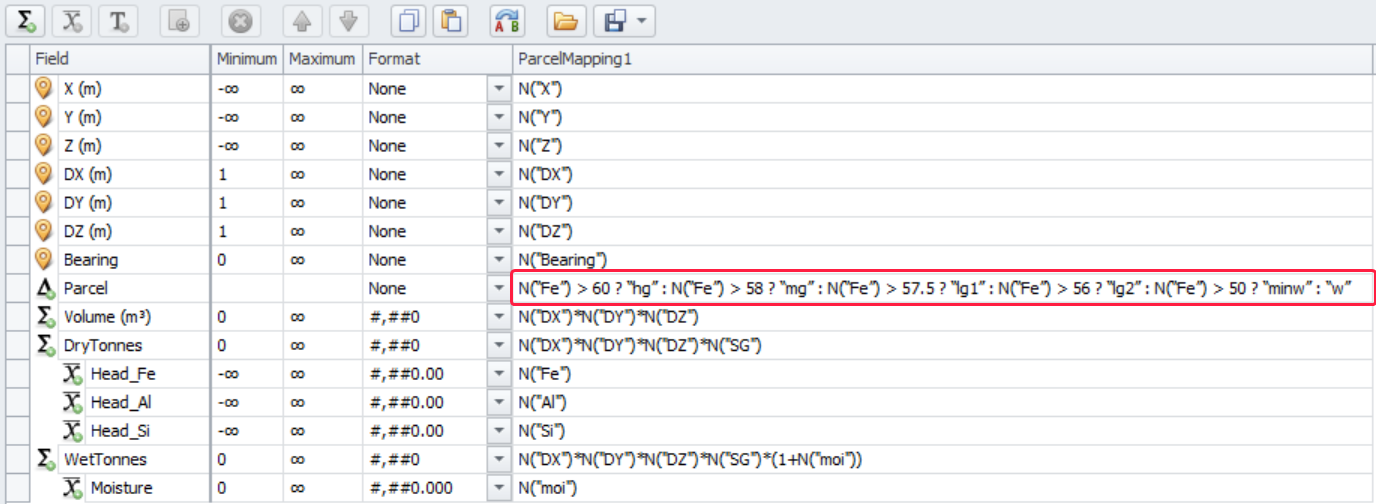Select the Head_Al field name
The width and height of the screenshot is (1376, 504).
click(x=123, y=402)
